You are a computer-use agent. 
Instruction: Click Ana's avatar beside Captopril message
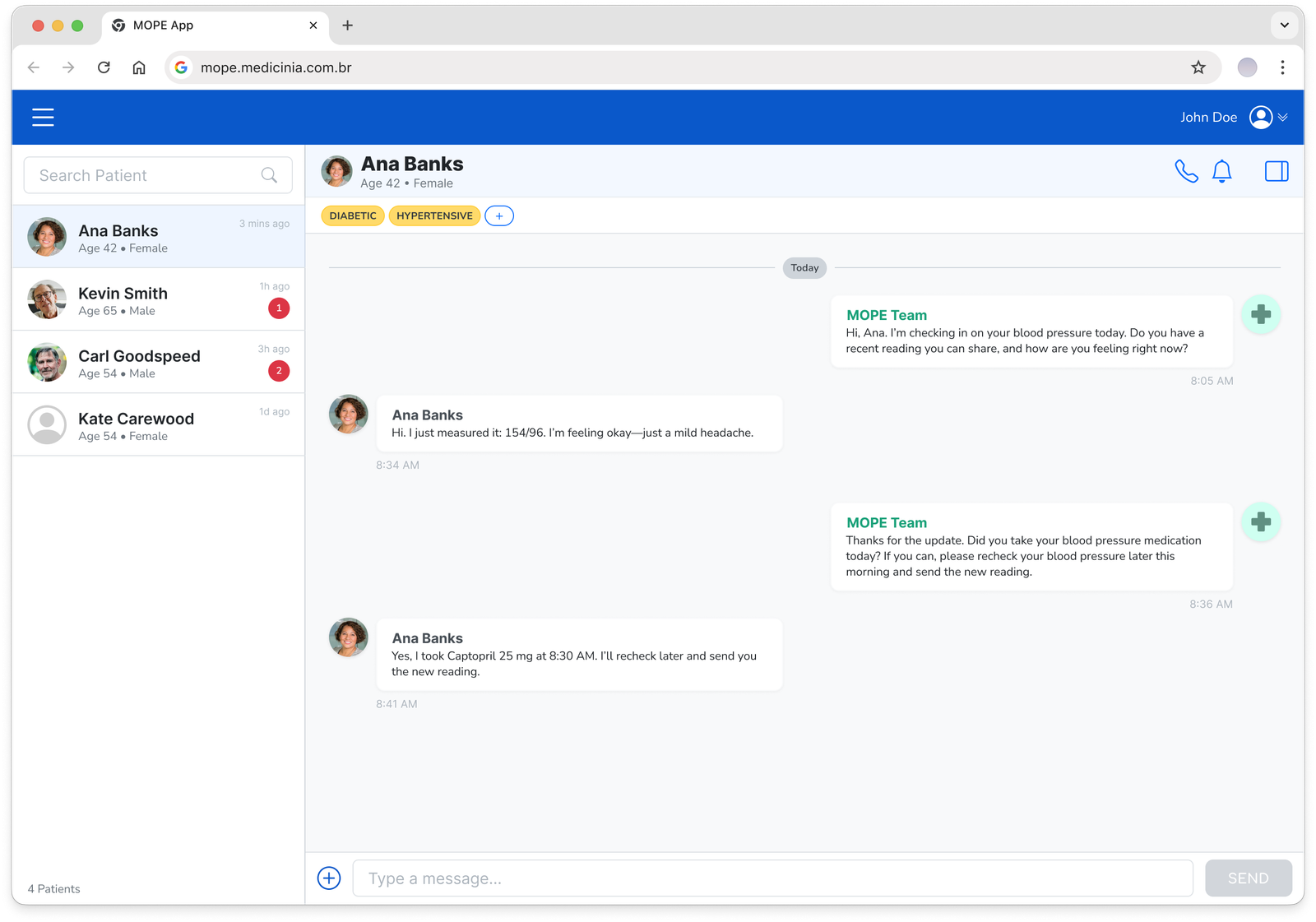(349, 637)
